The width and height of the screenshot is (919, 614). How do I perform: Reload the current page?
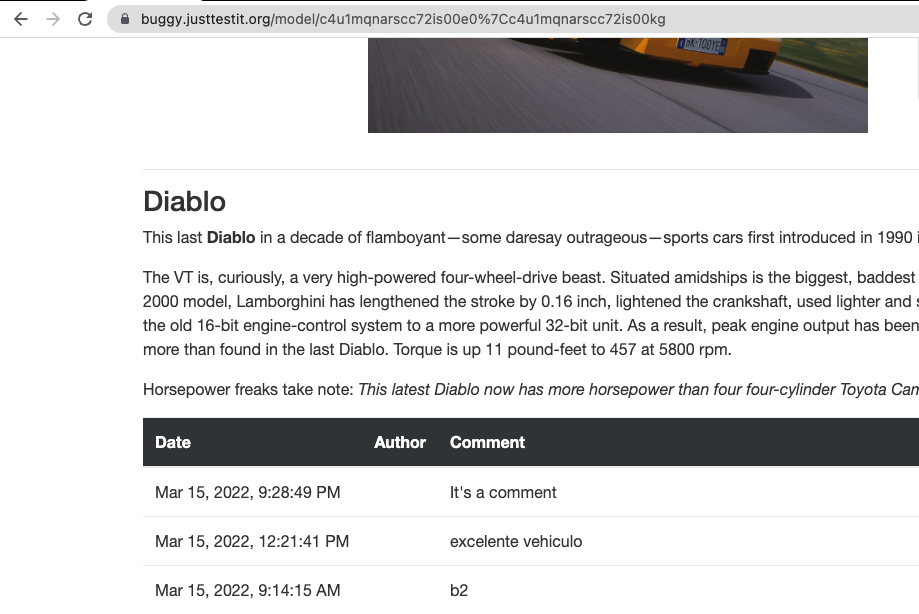point(85,19)
